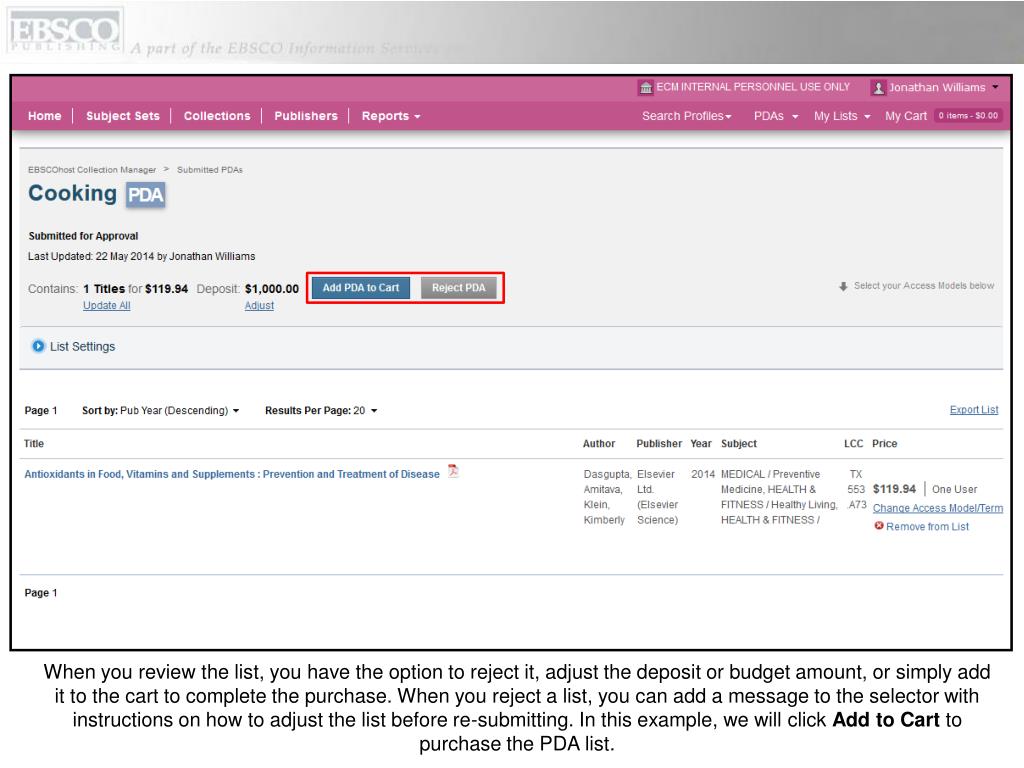Screen dimensions: 1024x768
Task: Click the blue List Settings arrow icon
Action: [x=38, y=346]
